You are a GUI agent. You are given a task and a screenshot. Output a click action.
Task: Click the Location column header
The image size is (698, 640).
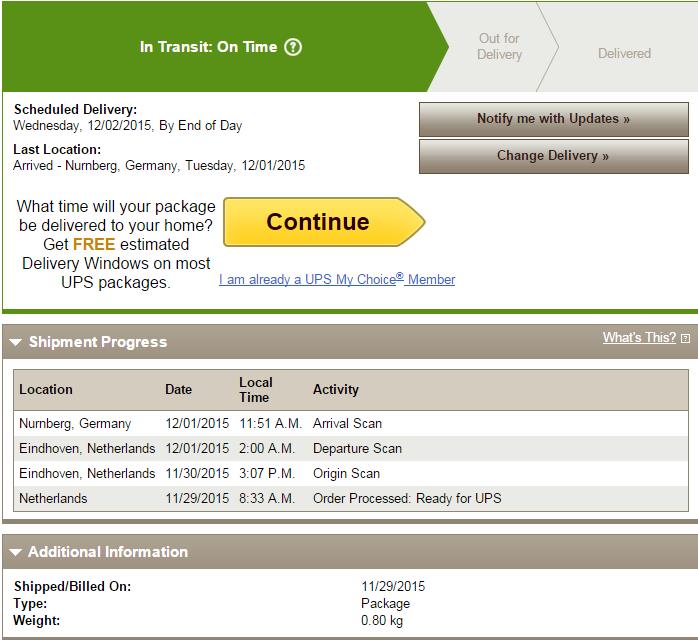(46, 389)
